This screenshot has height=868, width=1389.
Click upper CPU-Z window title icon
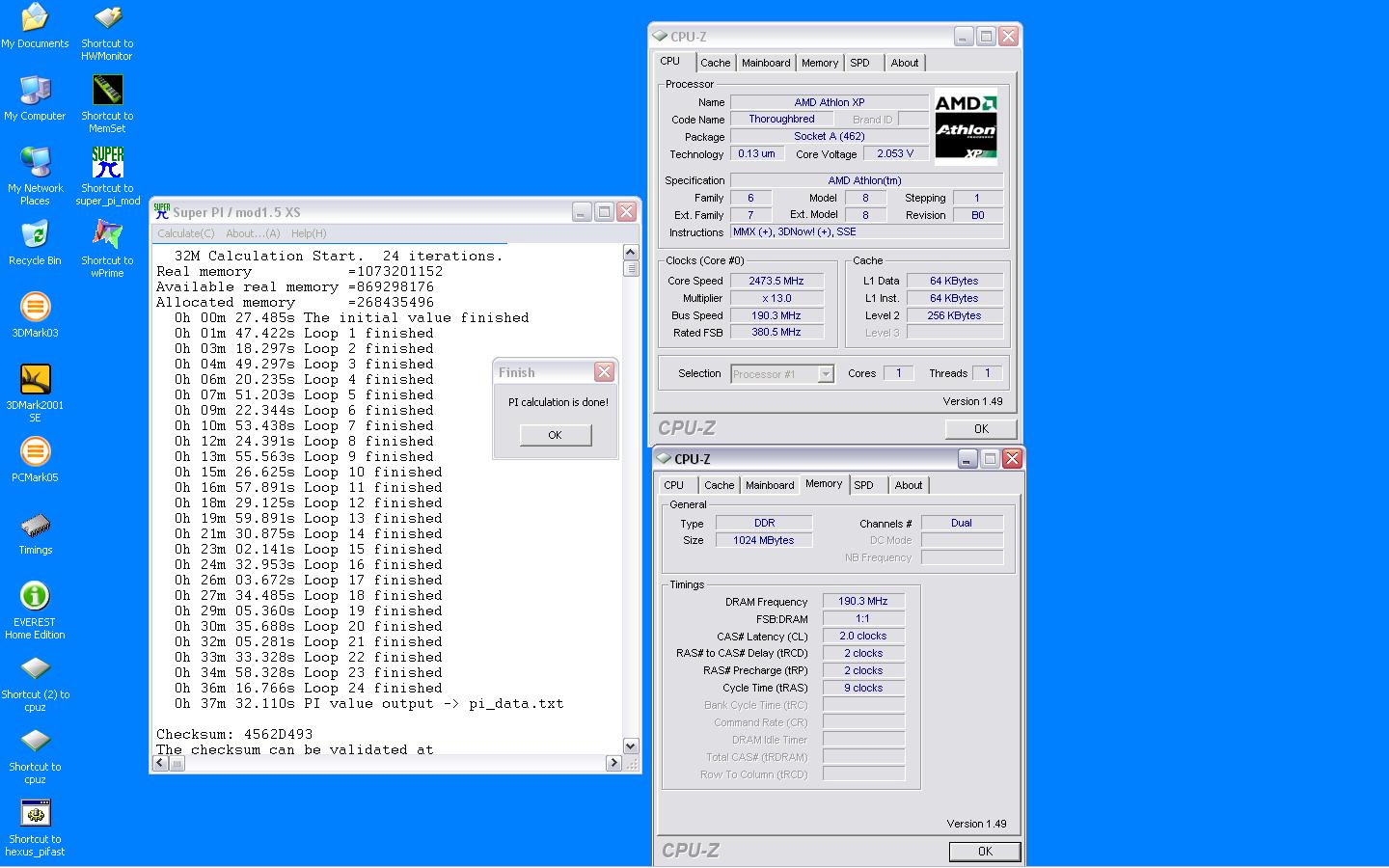point(660,36)
